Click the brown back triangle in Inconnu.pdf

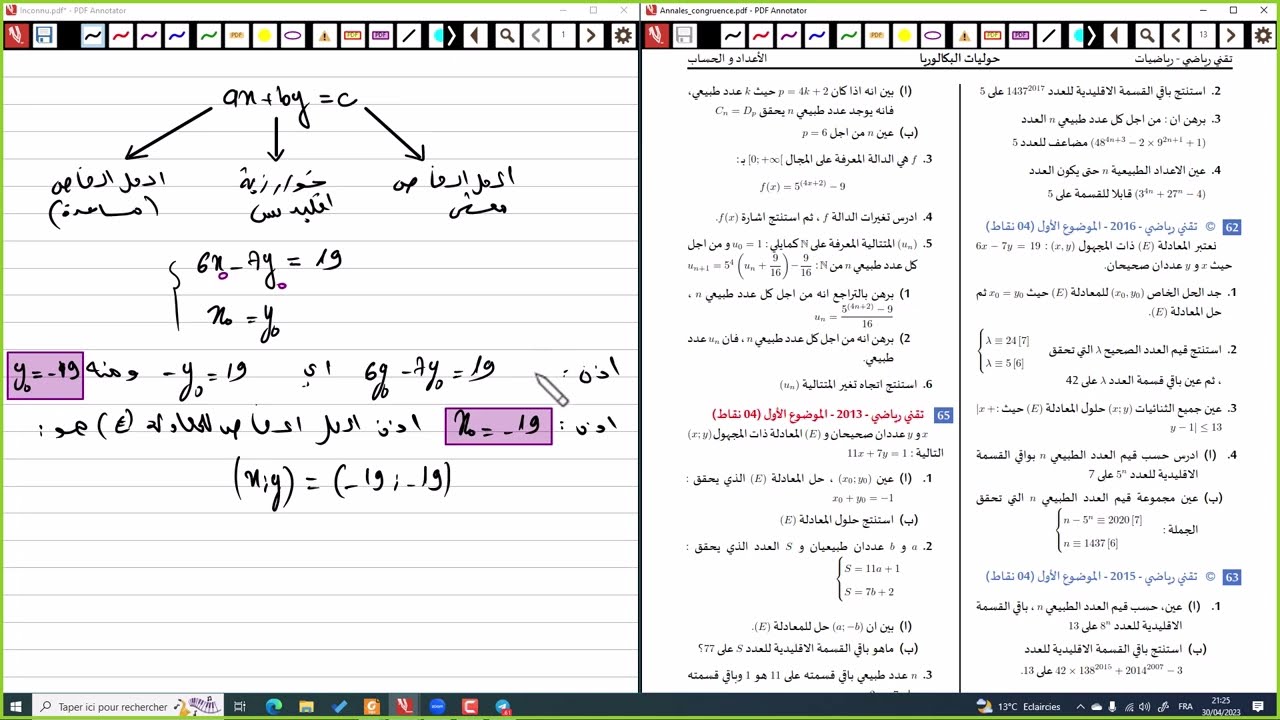click(x=474, y=36)
